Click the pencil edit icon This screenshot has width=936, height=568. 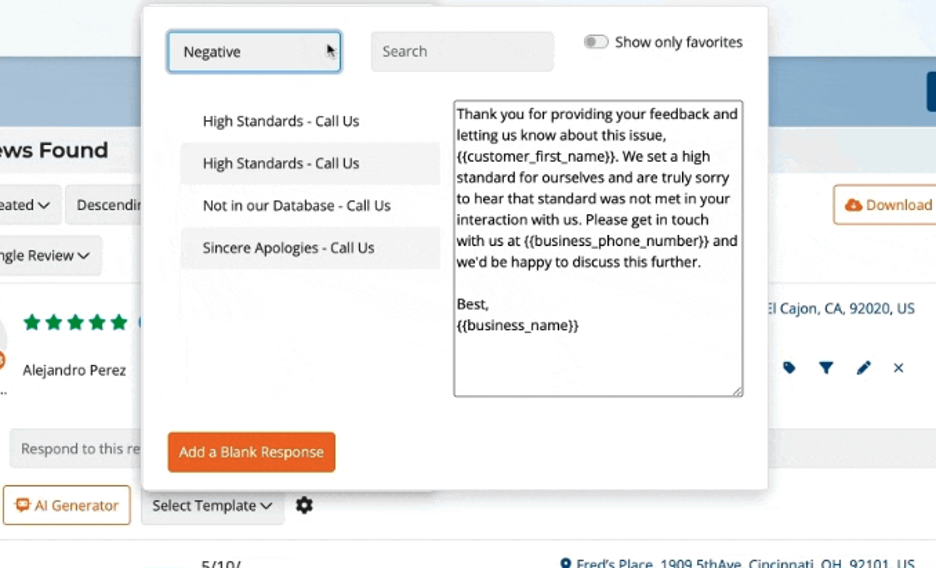click(x=864, y=368)
